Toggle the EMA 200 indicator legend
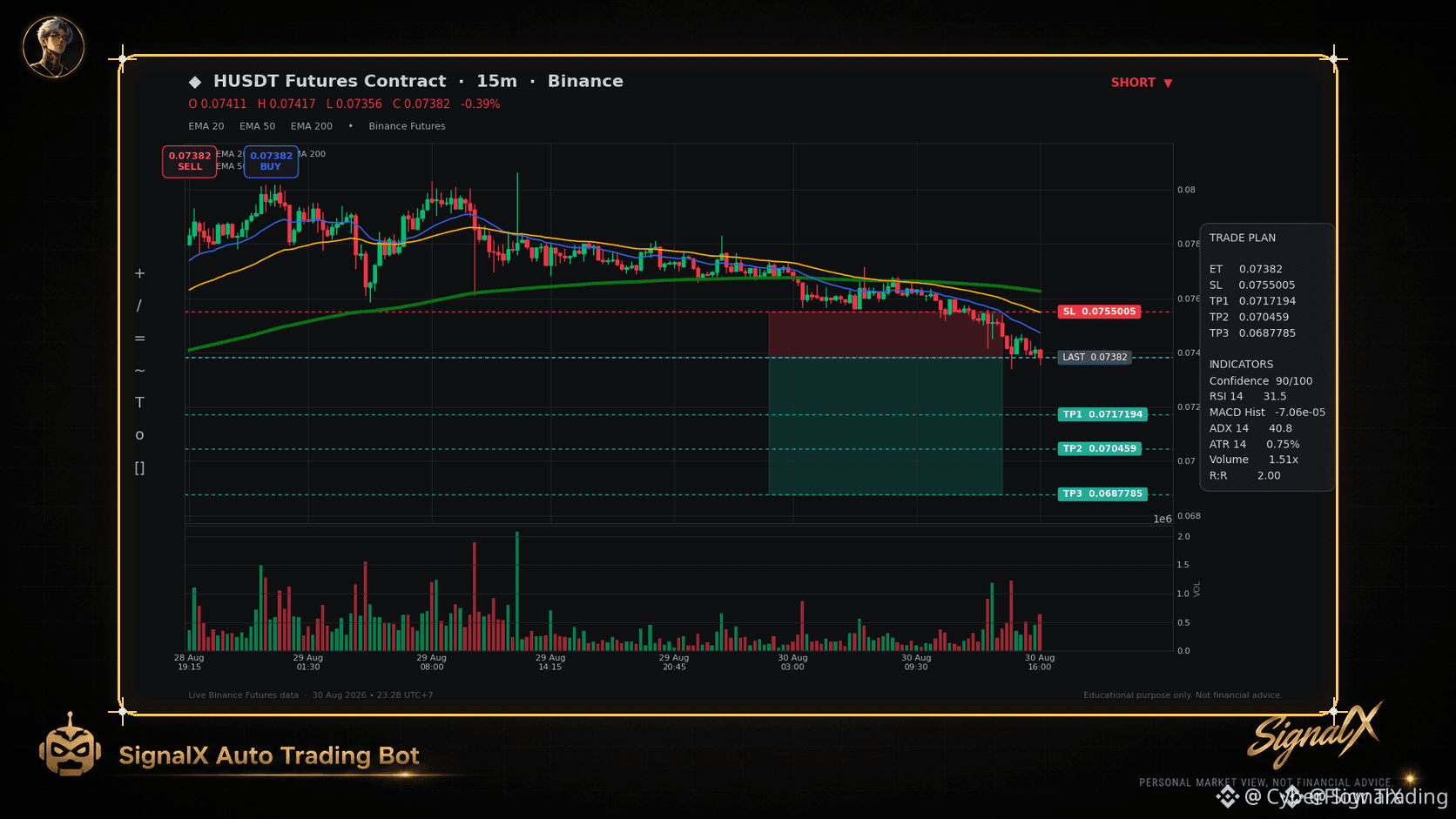The image size is (1456, 819). point(312,126)
